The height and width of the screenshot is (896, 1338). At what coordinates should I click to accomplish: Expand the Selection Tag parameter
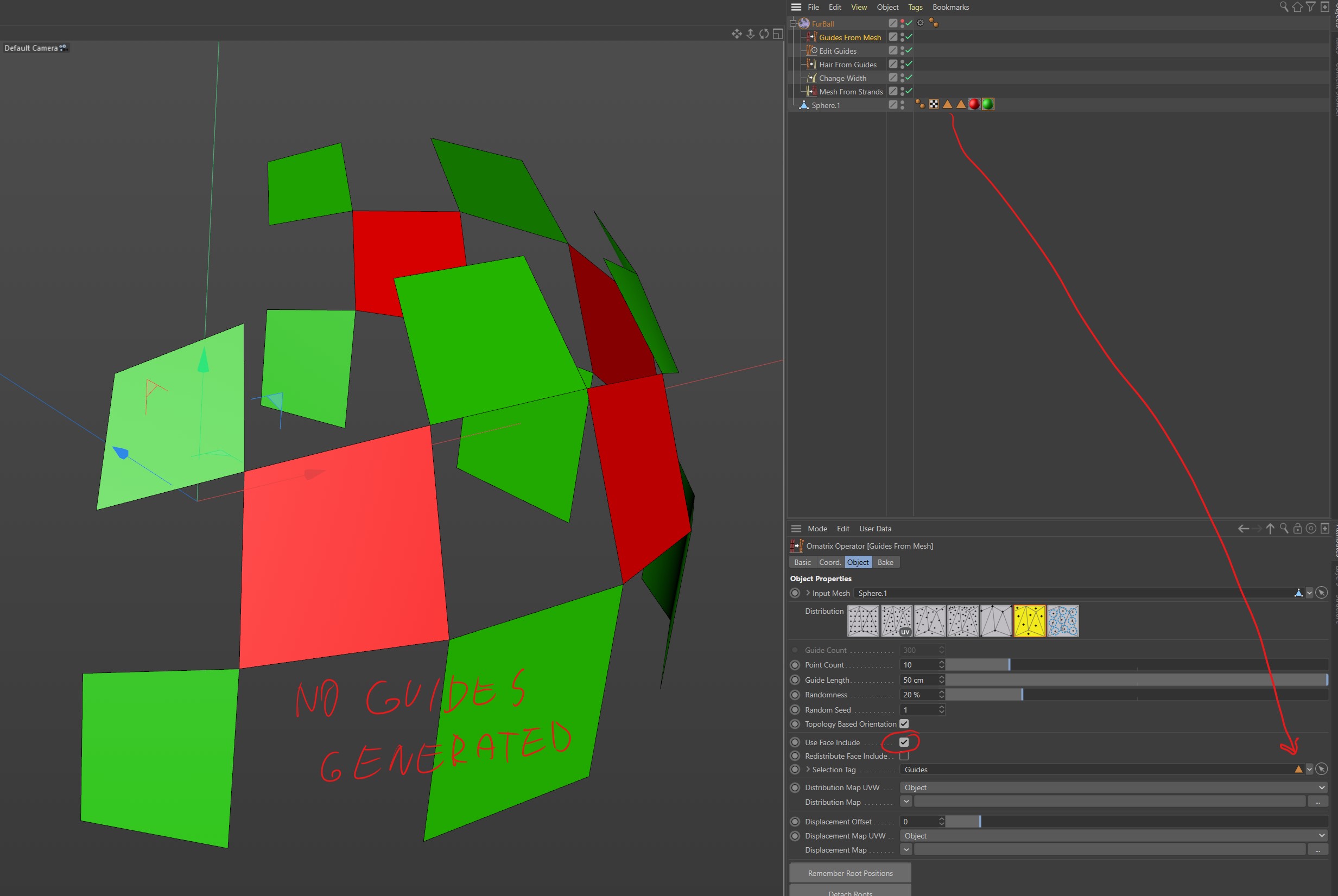point(808,769)
